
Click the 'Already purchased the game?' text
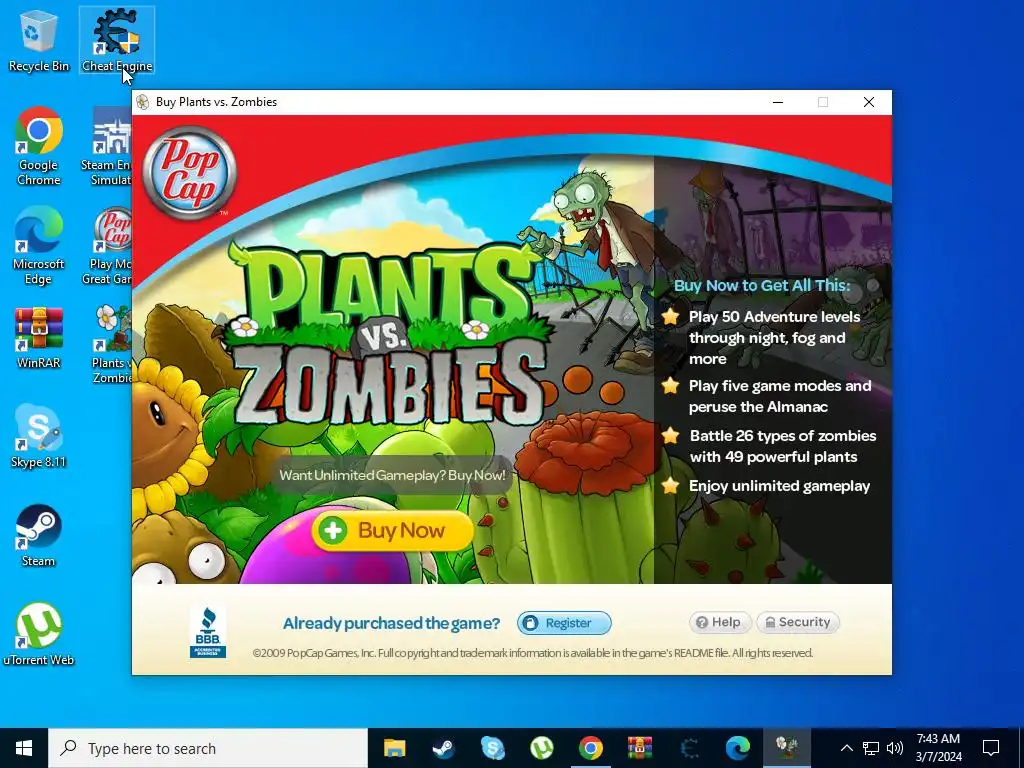tap(391, 623)
